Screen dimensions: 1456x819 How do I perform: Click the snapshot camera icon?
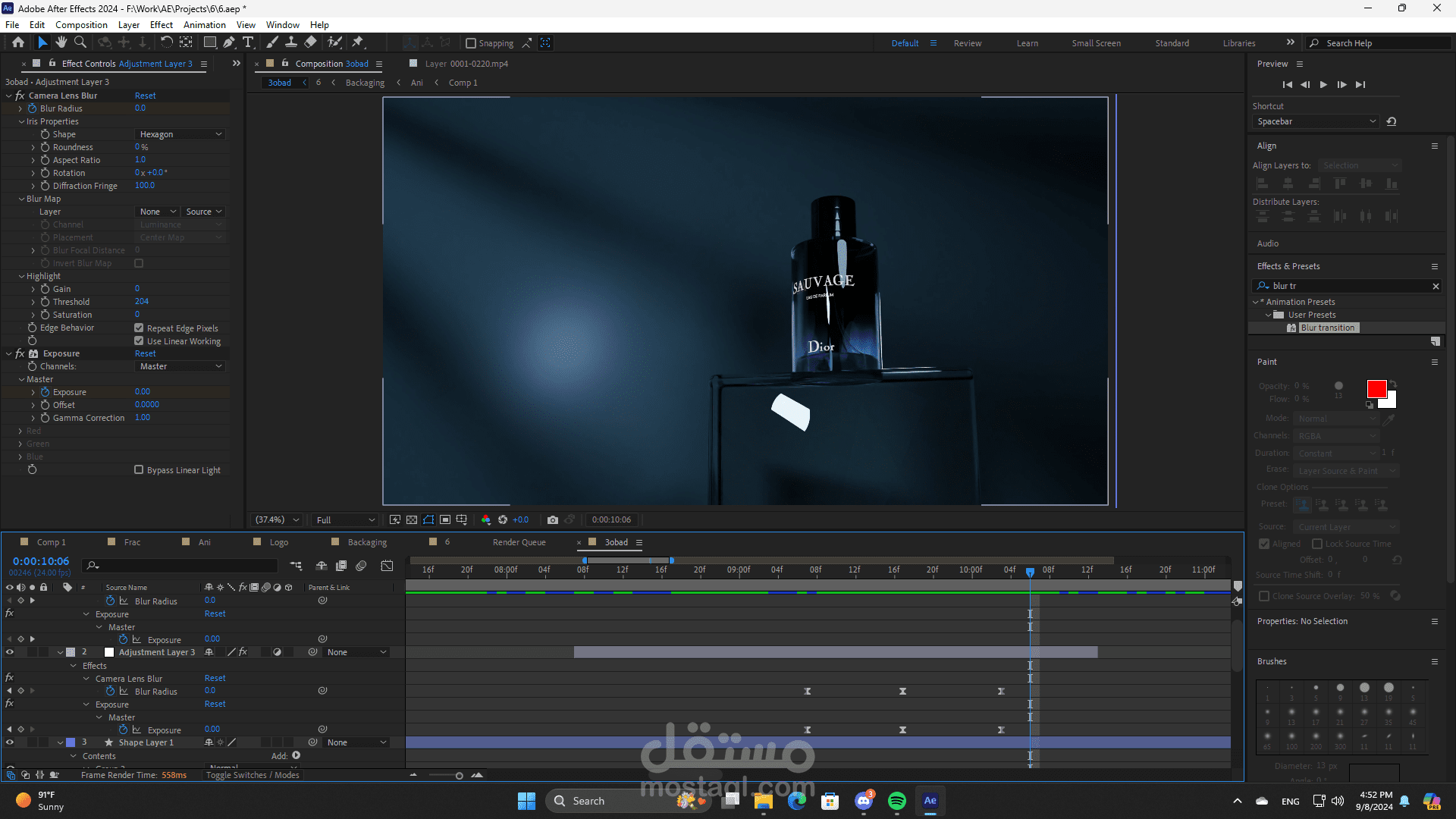553,519
